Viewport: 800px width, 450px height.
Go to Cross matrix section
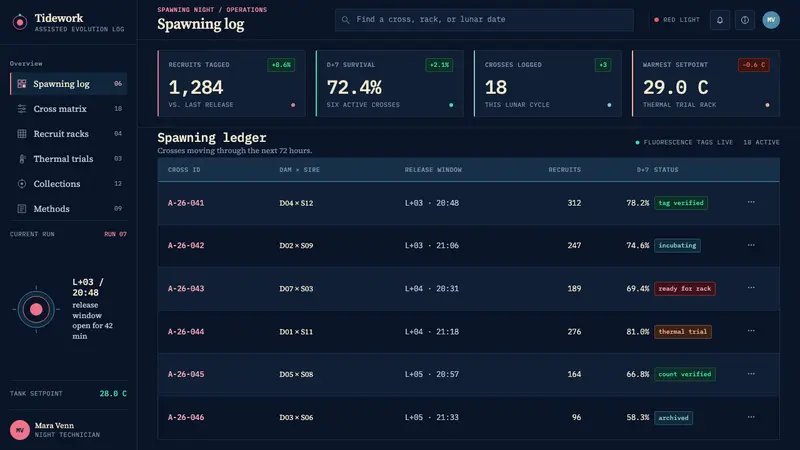point(68,109)
